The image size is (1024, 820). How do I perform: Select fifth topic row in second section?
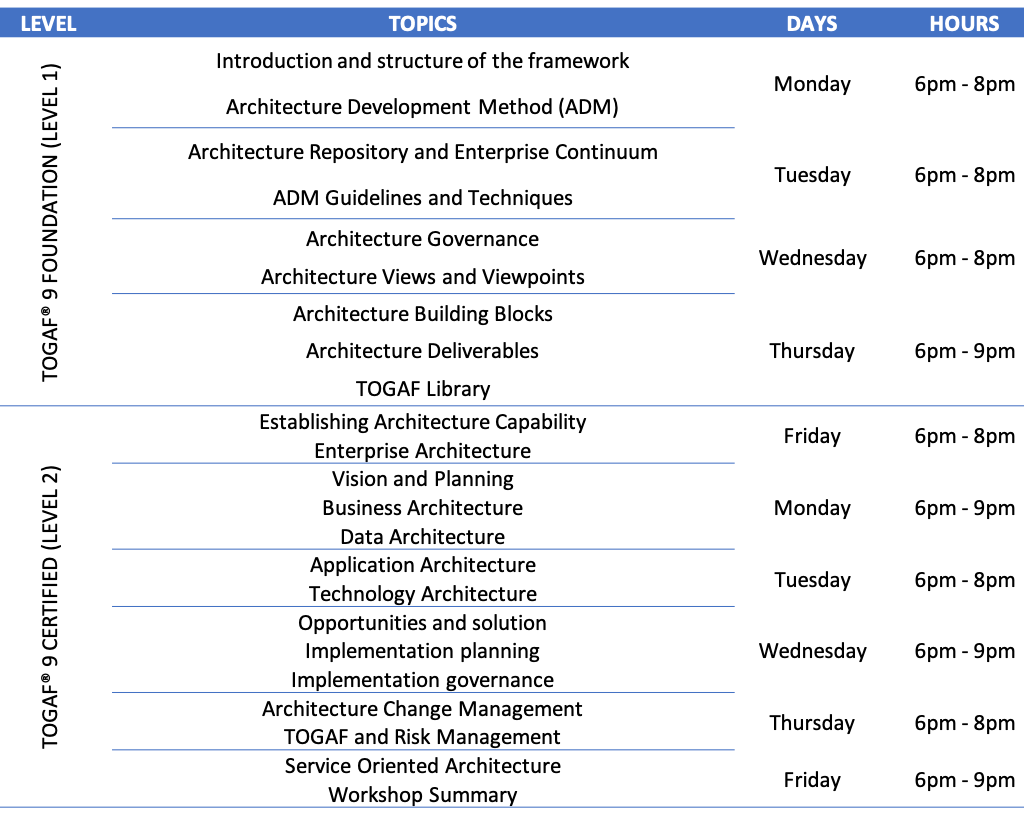click(422, 721)
